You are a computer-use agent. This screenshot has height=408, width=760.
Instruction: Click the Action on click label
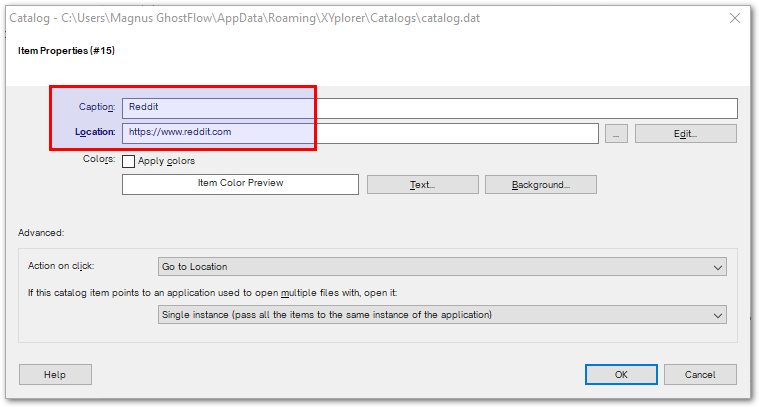61,266
